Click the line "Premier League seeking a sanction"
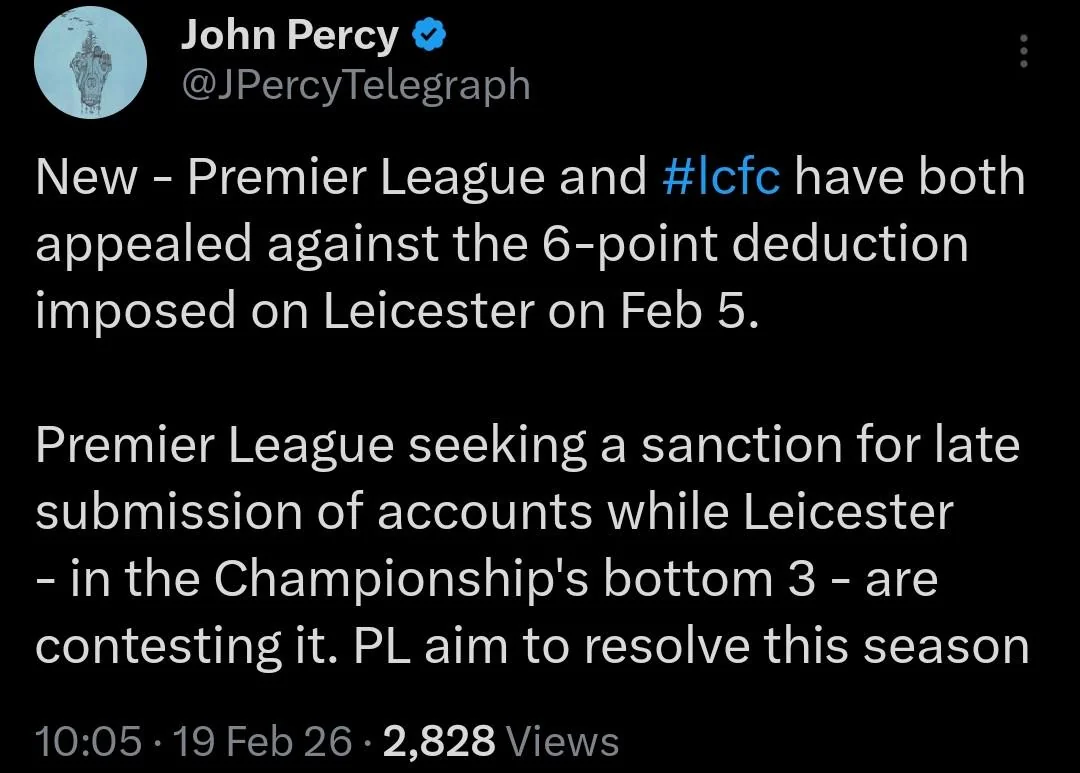 coord(525,445)
